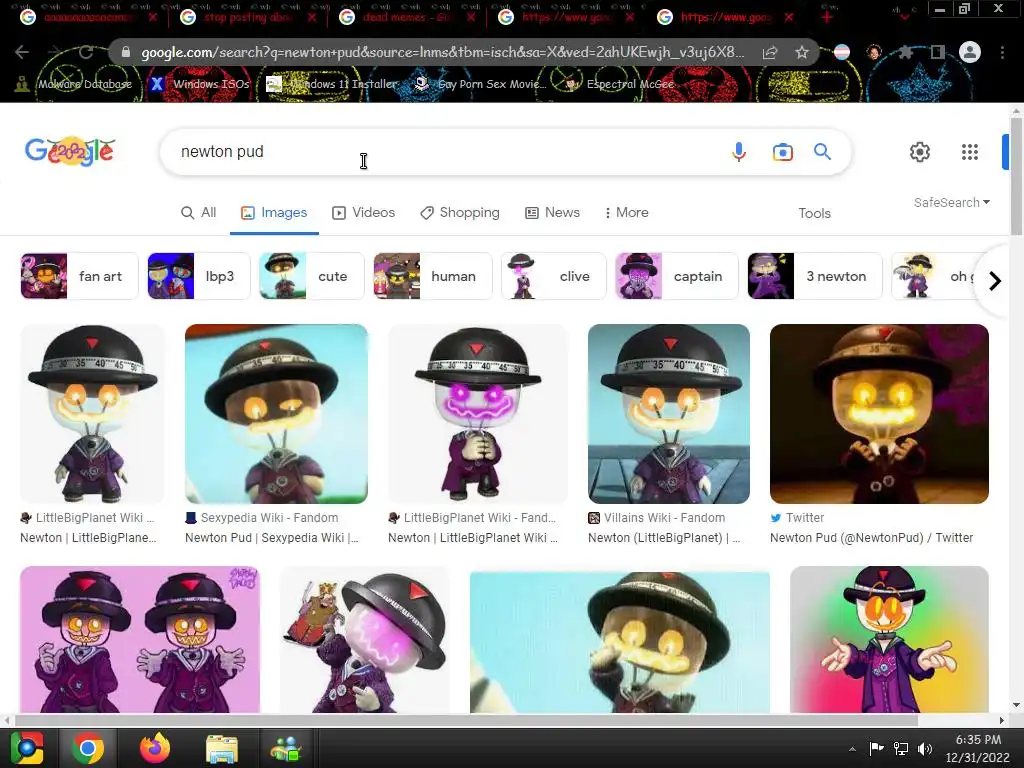Filter by 'fan art' chip
Screen dimensions: 1024x768
[x=79, y=276]
